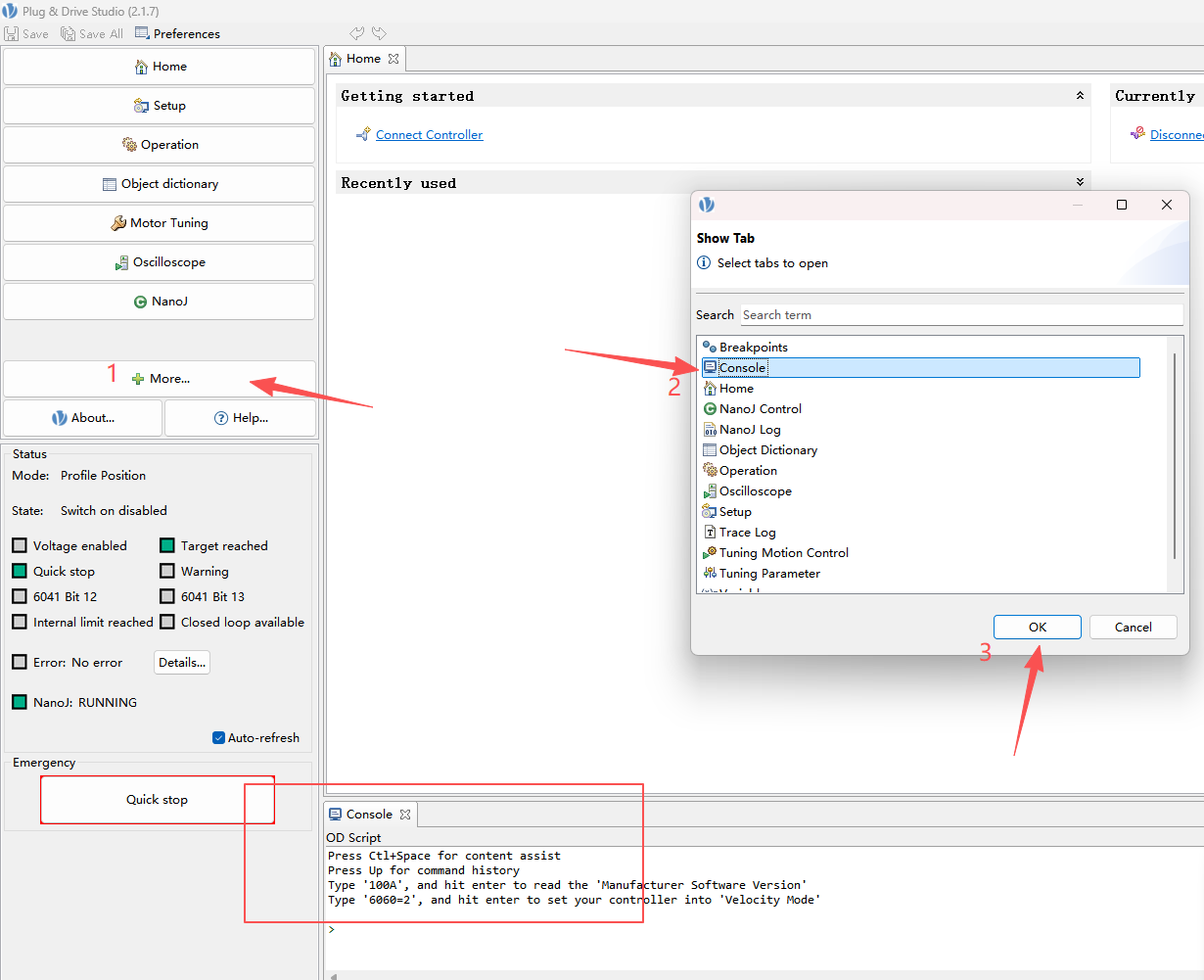Click the Show Tab dialog info icon

704,262
